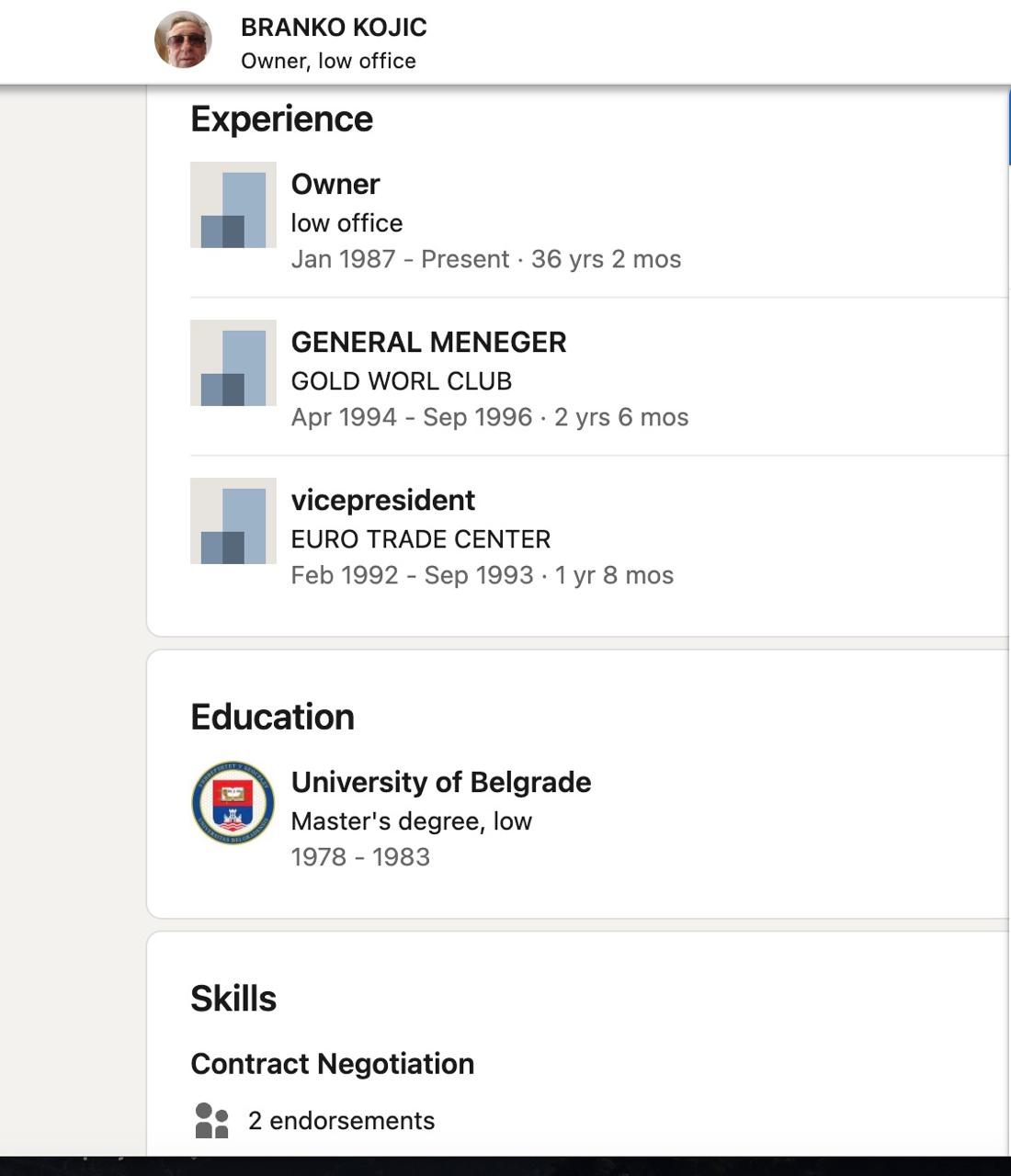Click the Skills section heading
1011x1176 pixels.
click(233, 999)
